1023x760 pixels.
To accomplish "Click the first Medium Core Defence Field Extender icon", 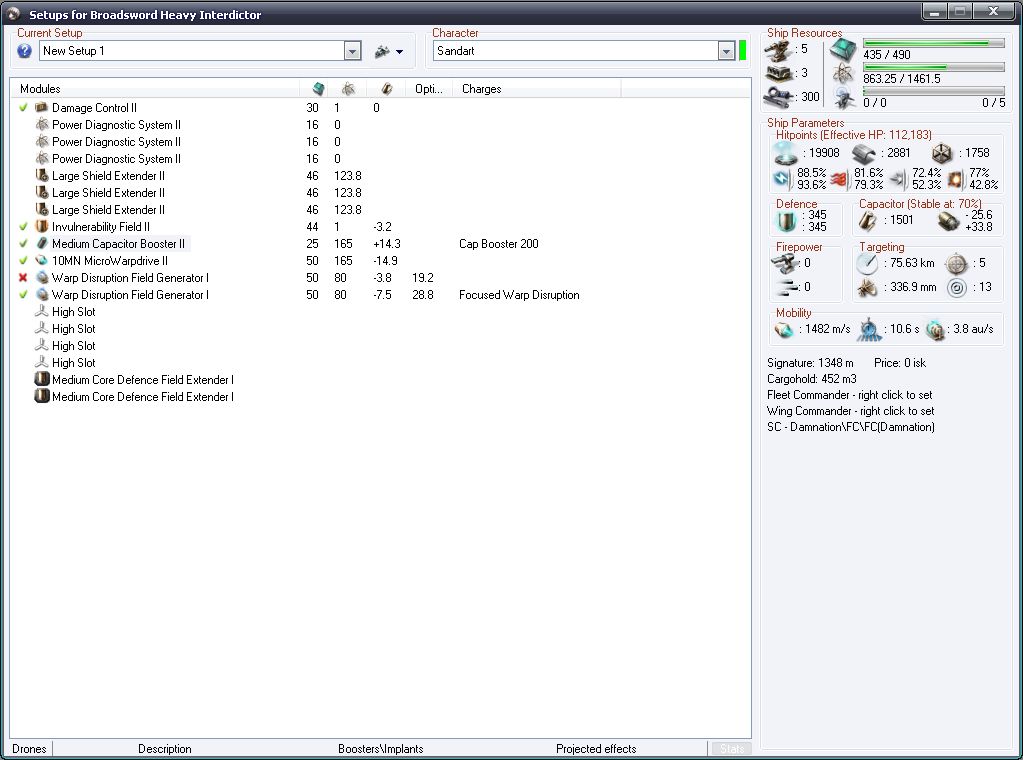I will click(x=42, y=379).
